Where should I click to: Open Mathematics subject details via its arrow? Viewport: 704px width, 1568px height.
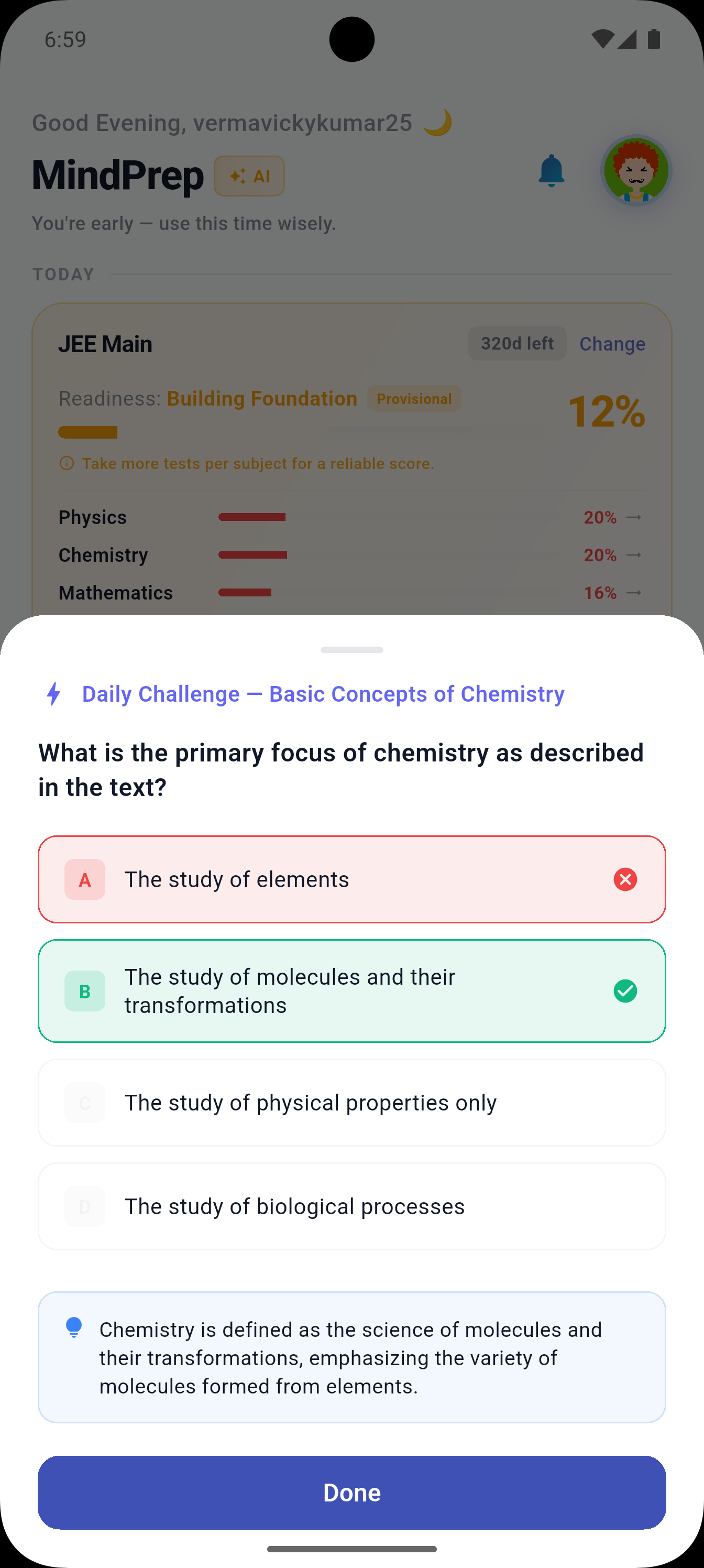click(635, 592)
